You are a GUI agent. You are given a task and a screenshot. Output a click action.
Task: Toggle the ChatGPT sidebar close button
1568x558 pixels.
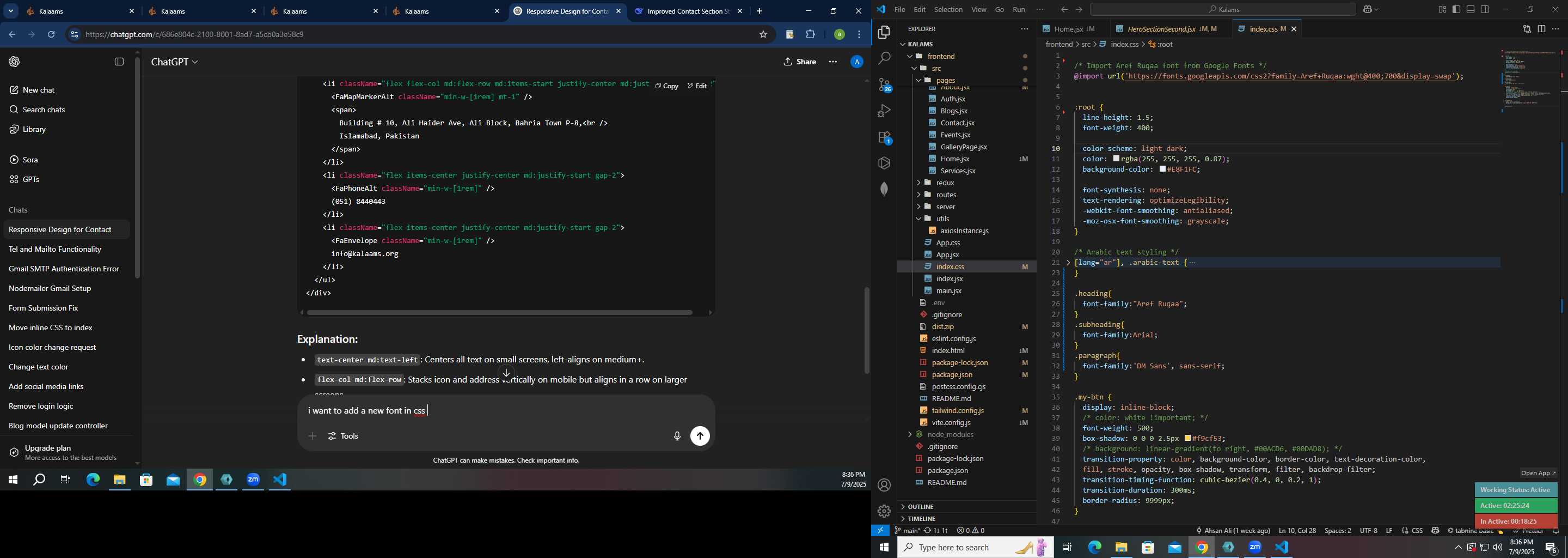coord(119,62)
